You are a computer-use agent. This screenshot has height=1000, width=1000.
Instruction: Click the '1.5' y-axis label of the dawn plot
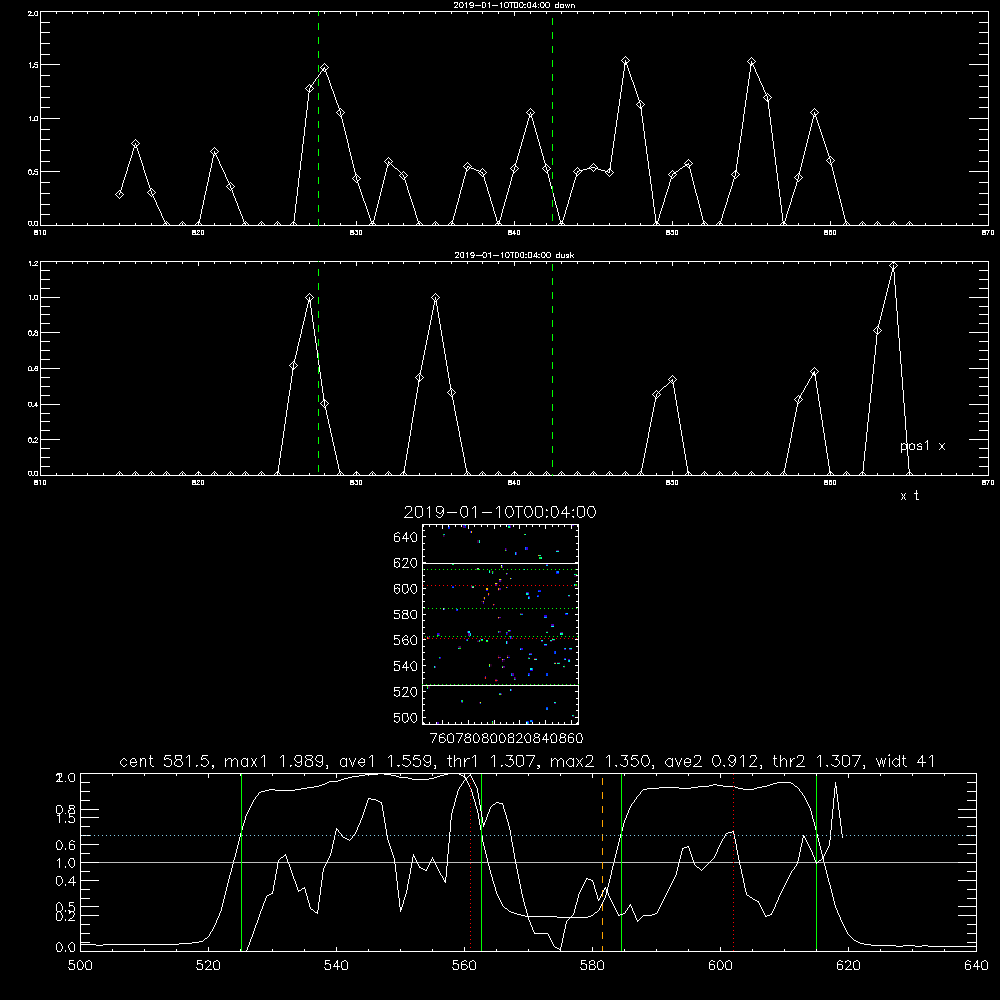tap(33, 65)
